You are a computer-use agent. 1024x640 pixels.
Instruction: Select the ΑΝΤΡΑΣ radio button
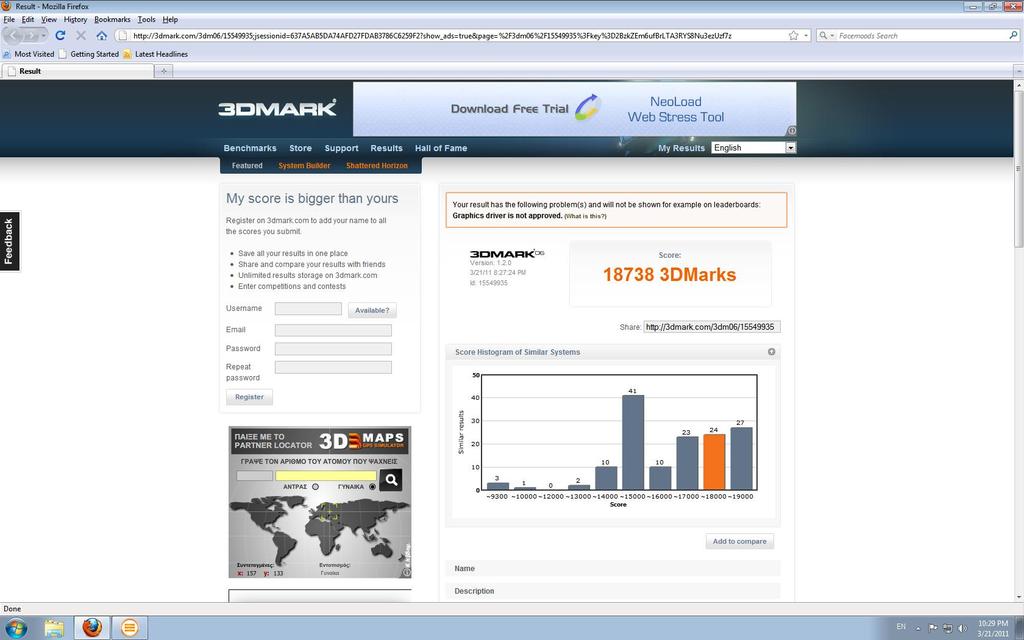click(x=315, y=487)
